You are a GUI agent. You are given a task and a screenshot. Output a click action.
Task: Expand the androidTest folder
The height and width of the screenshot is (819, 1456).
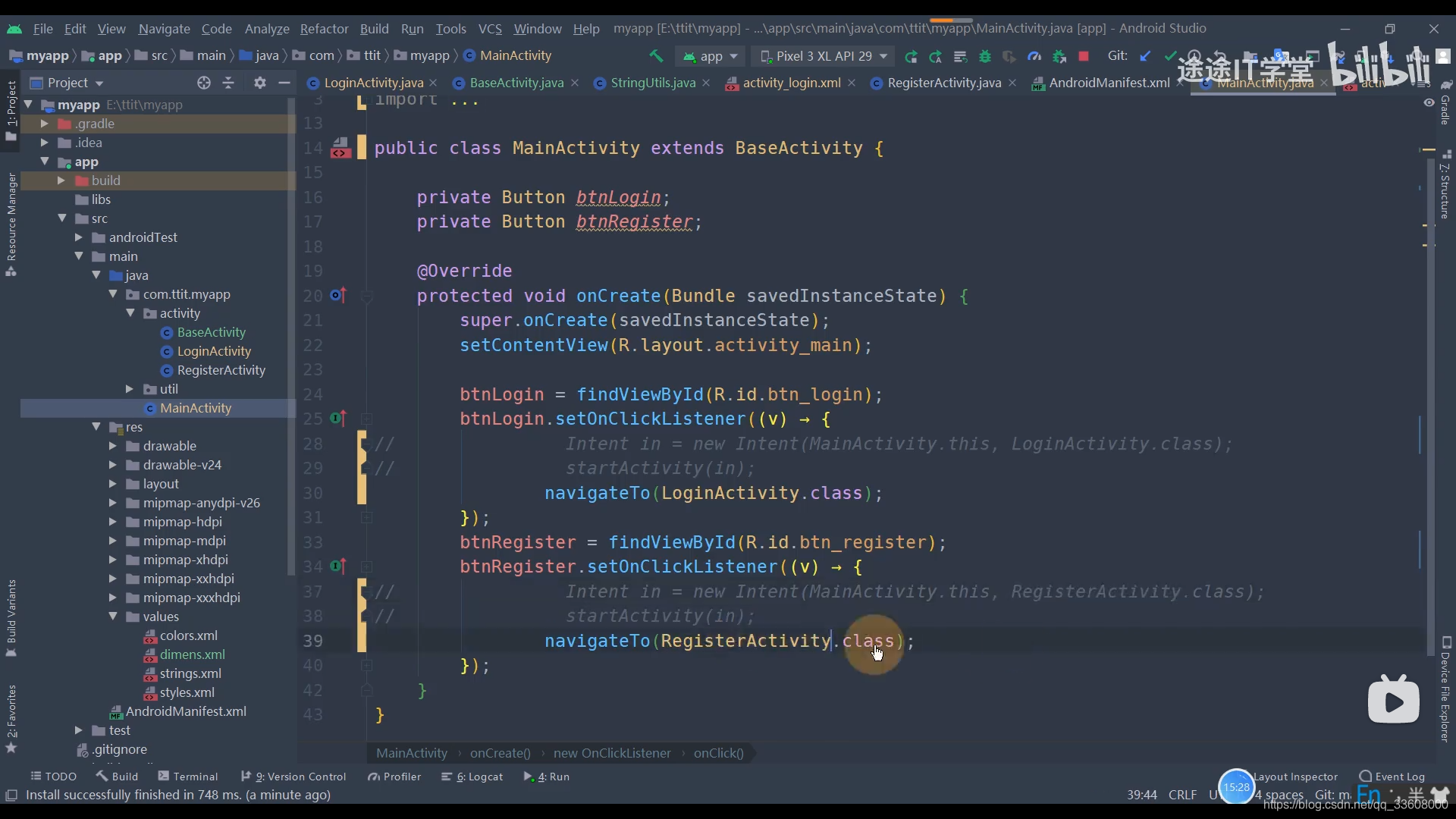[79, 237]
